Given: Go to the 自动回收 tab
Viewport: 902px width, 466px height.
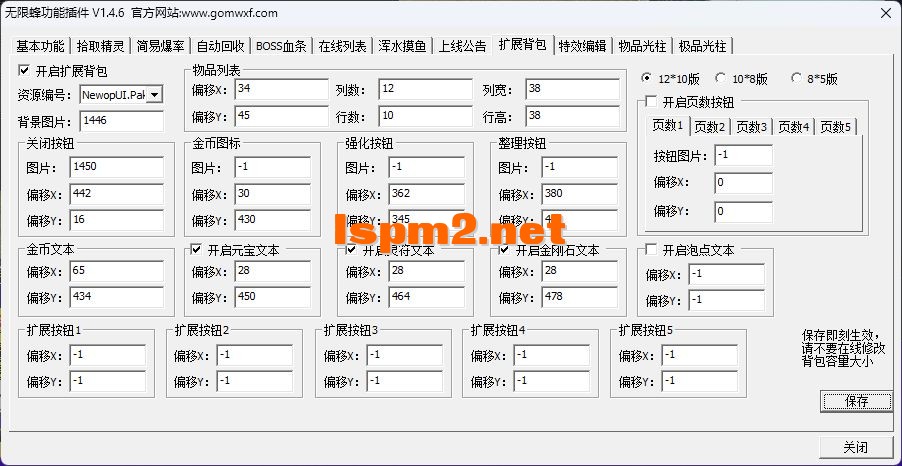Looking at the screenshot, I should [x=220, y=46].
